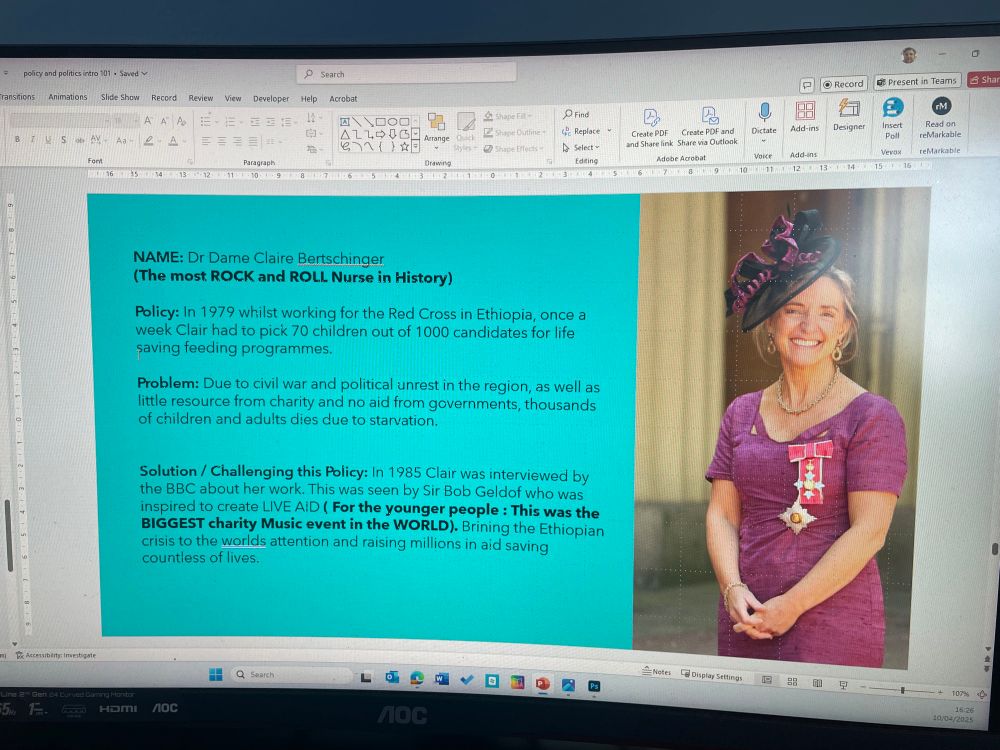Open Photoshop from the Windows taskbar

594,686
